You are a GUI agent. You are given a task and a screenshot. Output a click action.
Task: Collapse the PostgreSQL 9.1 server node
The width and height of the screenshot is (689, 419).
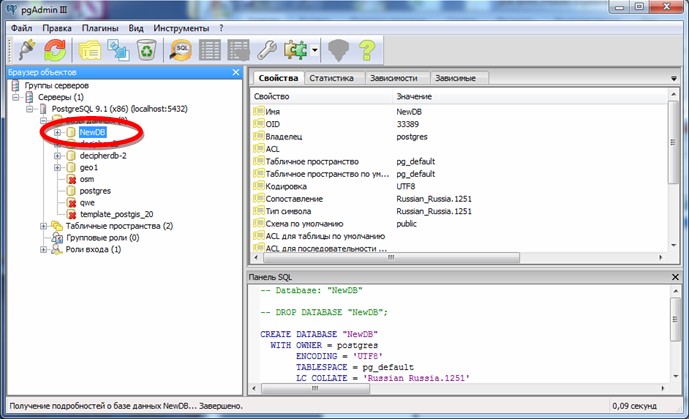(29, 108)
